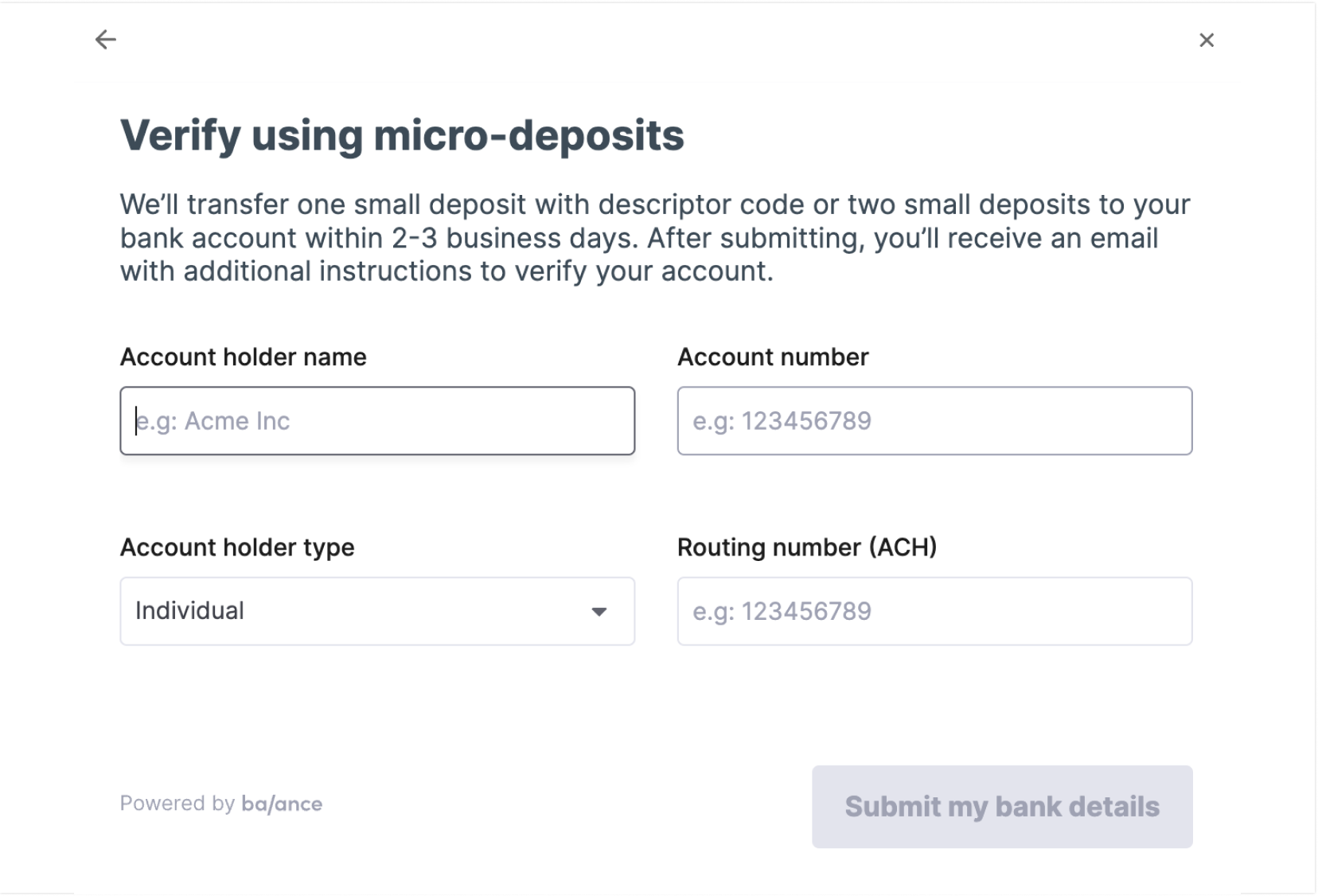Image resolution: width=1318 pixels, height=896 pixels.
Task: Click the Account number label
Action: 773,357
